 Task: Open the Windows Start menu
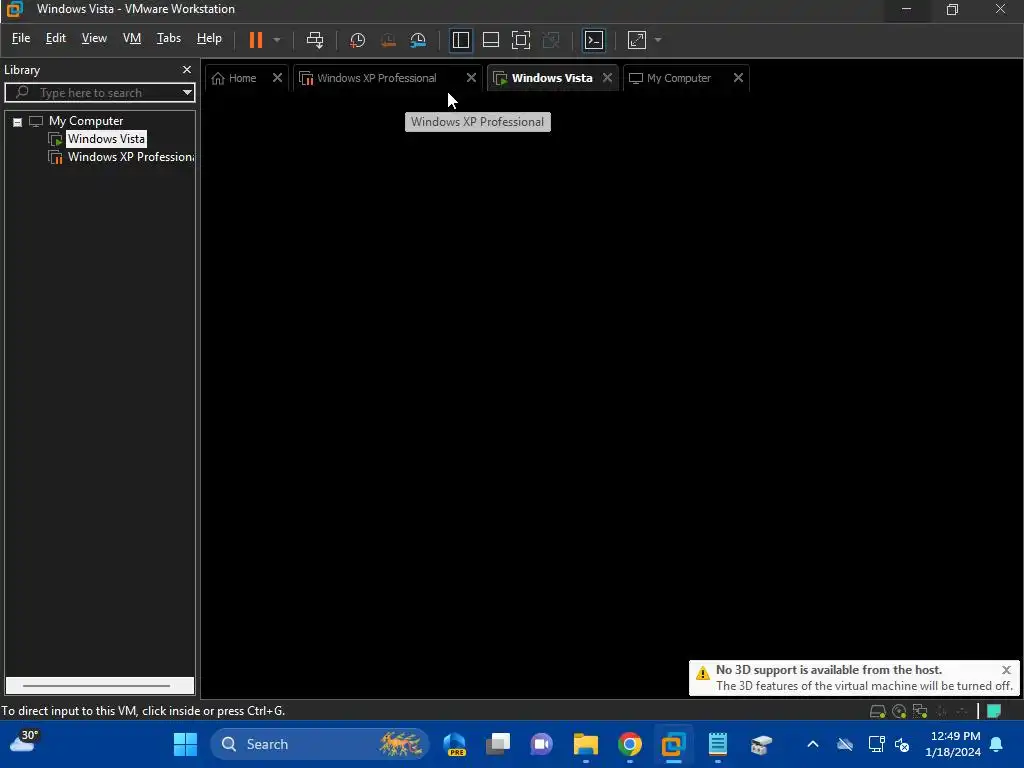click(x=185, y=744)
